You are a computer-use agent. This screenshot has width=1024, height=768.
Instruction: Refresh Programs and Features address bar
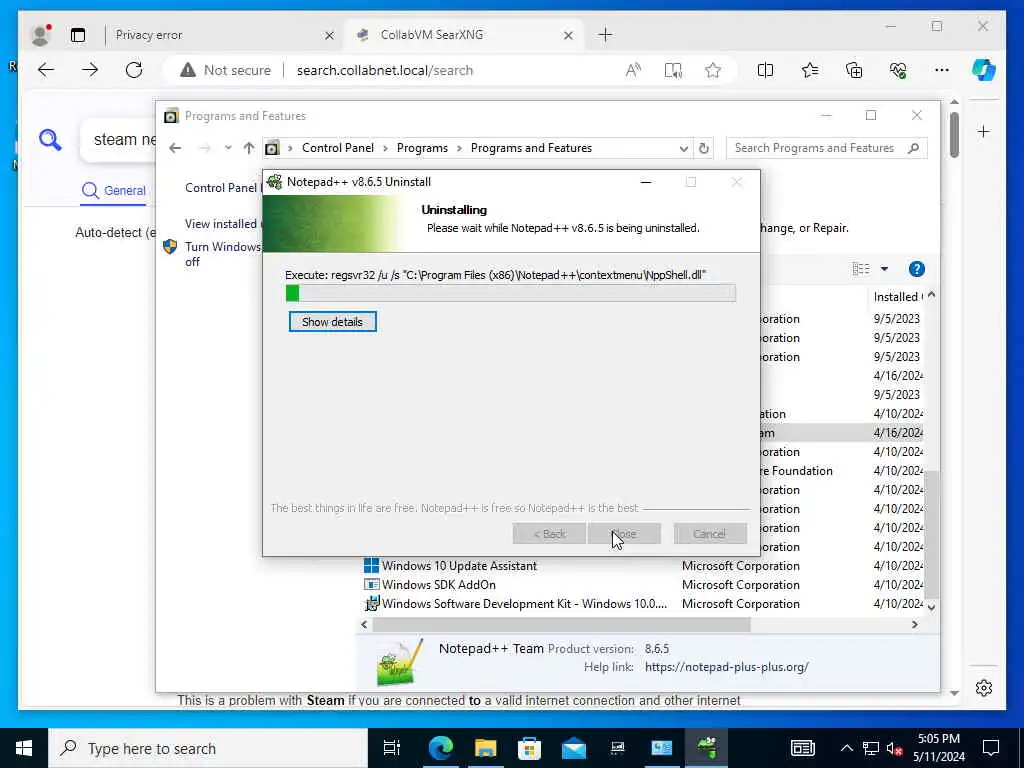point(703,148)
